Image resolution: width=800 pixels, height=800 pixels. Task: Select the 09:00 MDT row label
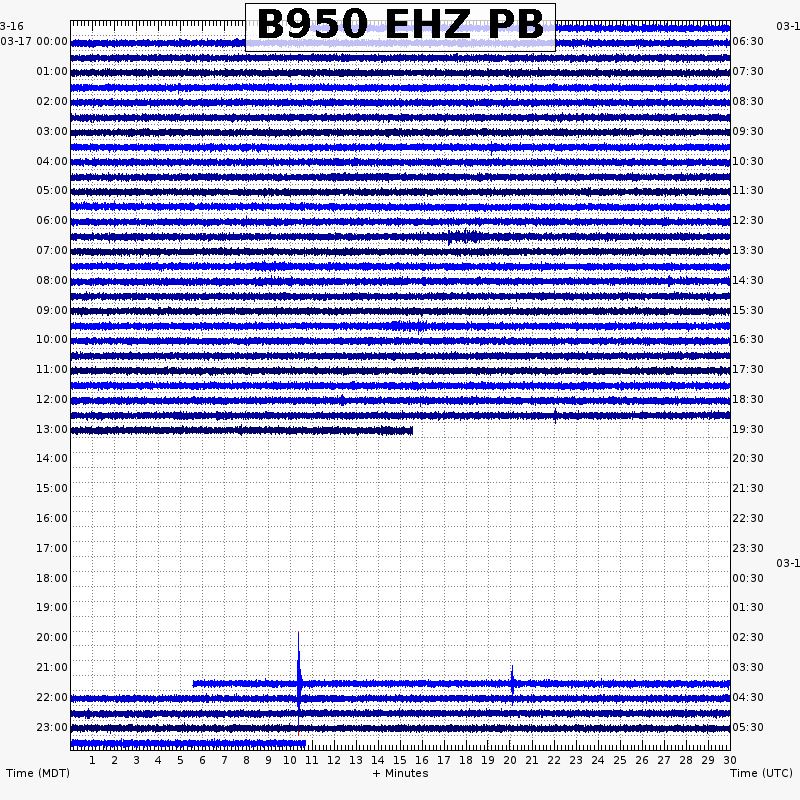(x=52, y=310)
